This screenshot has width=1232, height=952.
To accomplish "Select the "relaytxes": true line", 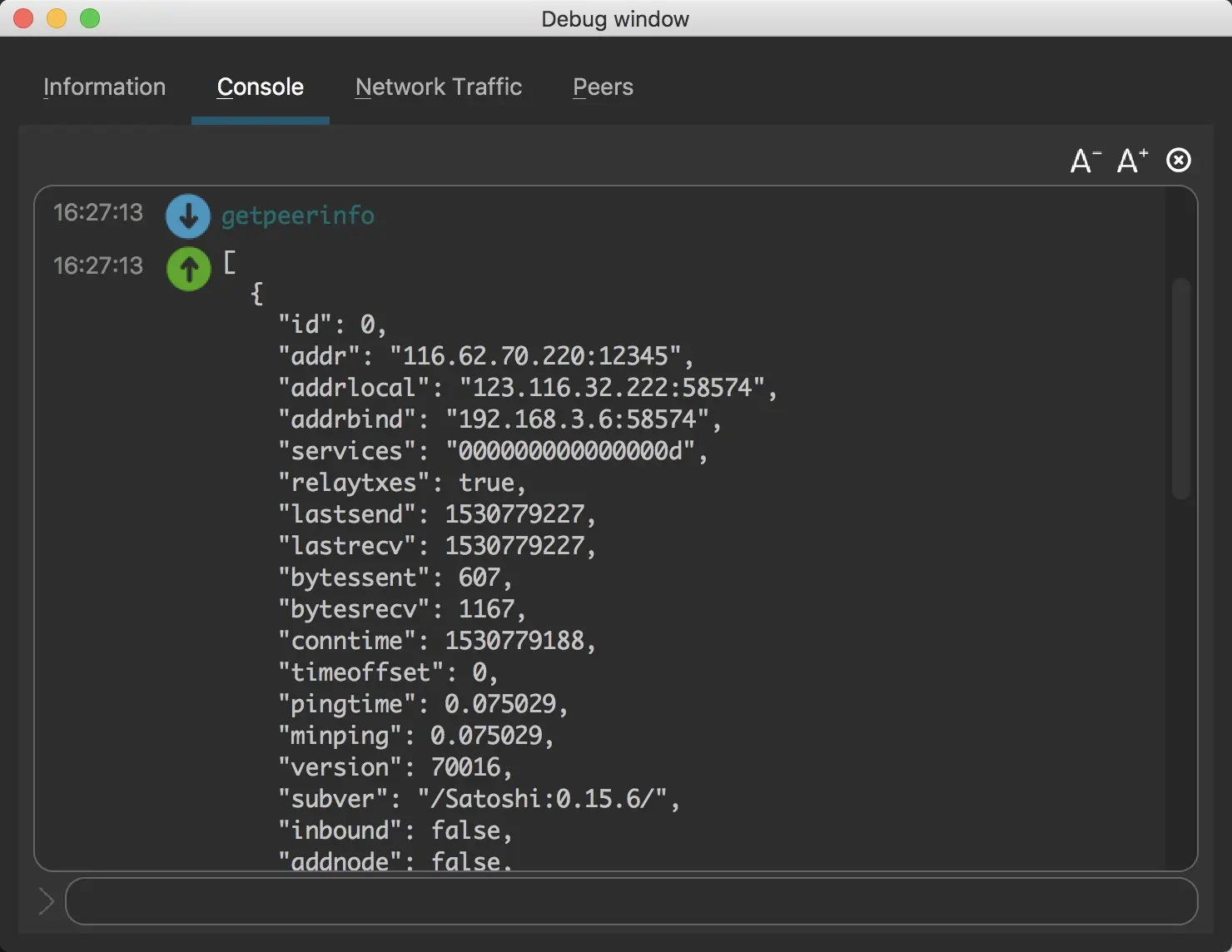I will click(402, 483).
